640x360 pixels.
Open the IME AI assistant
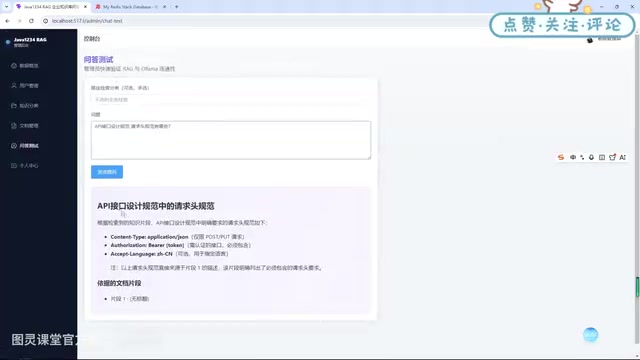pos(622,158)
